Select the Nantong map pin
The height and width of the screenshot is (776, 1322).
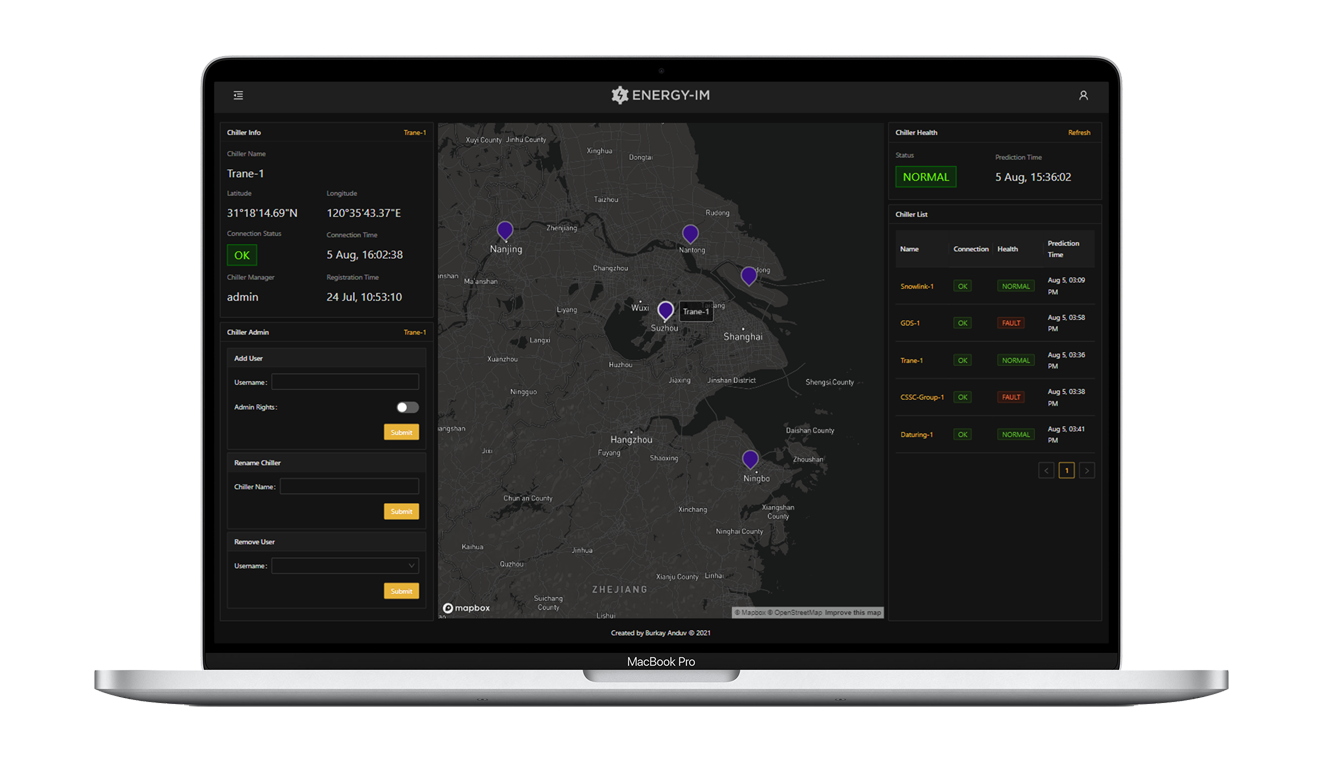click(x=690, y=234)
